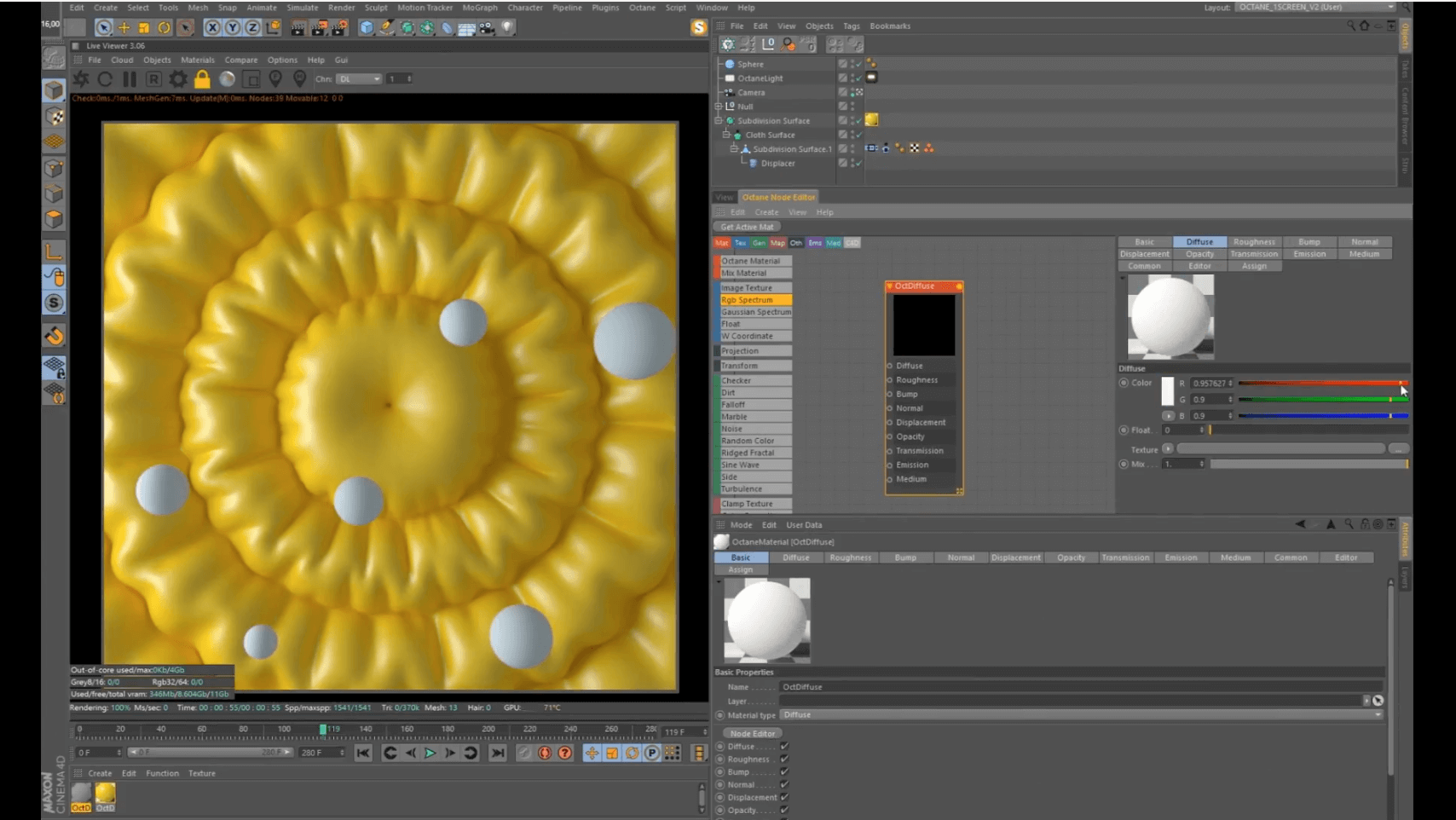Click the Node Editor button
This screenshot has height=820, width=1456.
[x=753, y=733]
